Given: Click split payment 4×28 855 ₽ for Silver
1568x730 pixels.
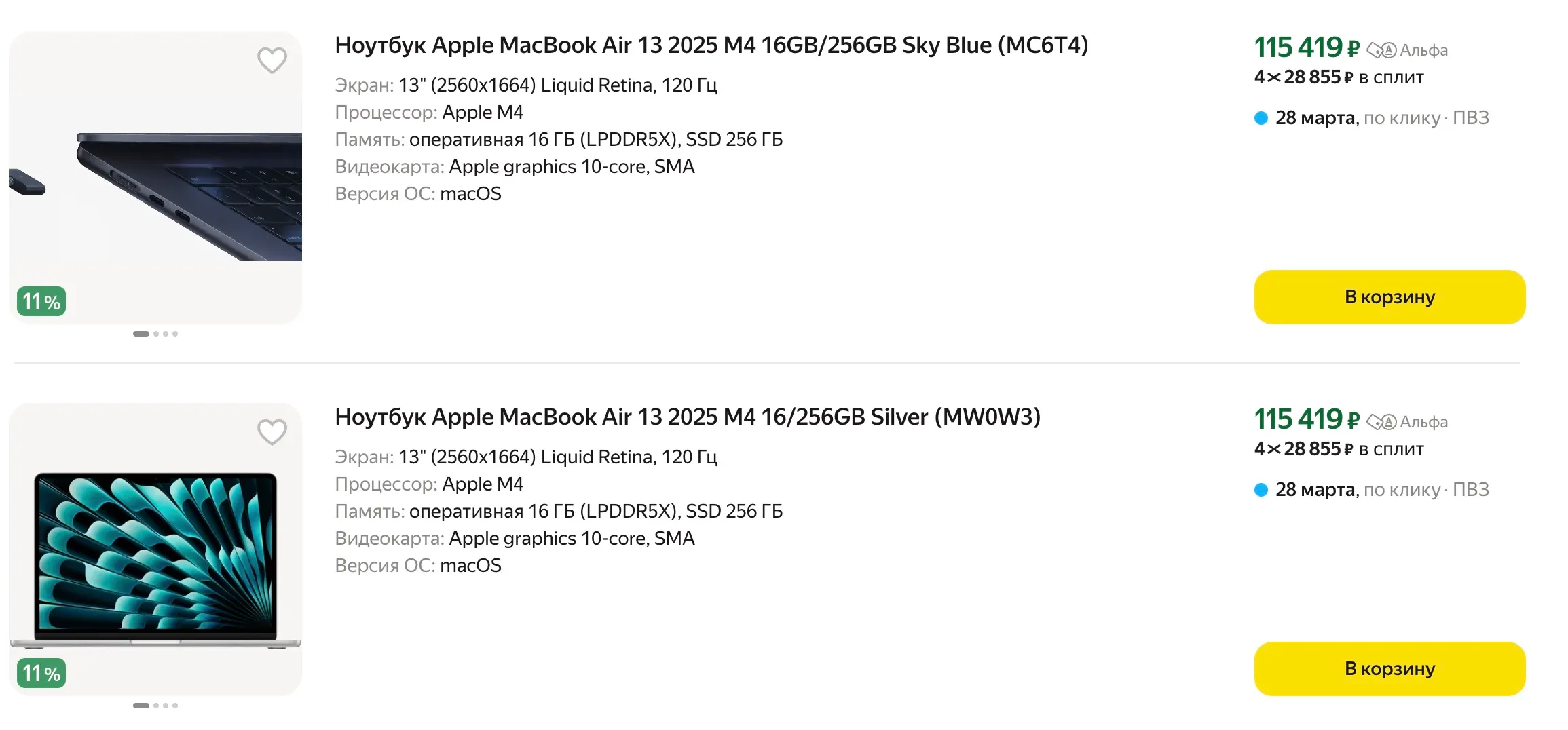Looking at the screenshot, I should 1339,449.
